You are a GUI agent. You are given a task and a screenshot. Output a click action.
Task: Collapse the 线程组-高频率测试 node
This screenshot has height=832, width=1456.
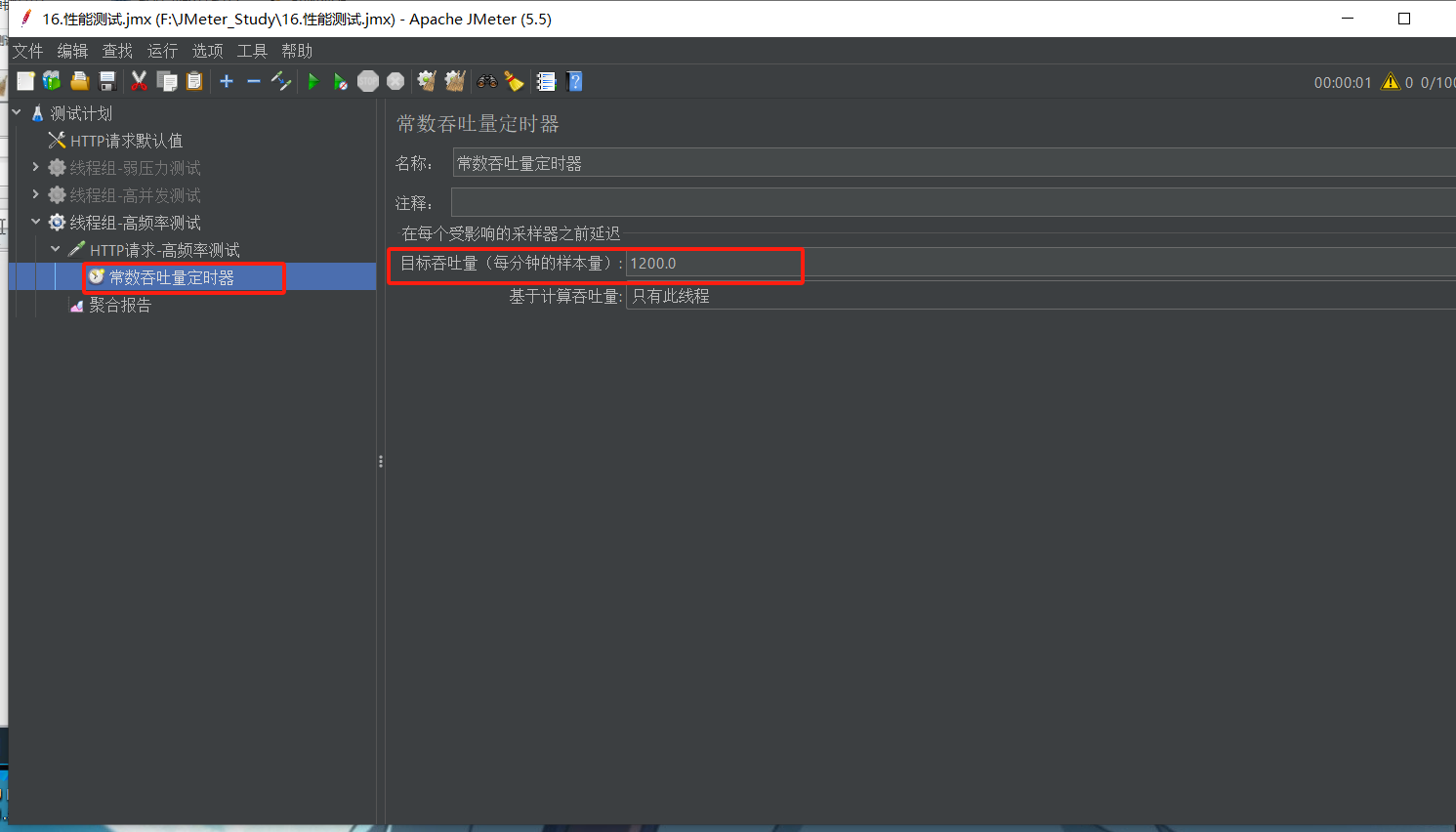36,222
